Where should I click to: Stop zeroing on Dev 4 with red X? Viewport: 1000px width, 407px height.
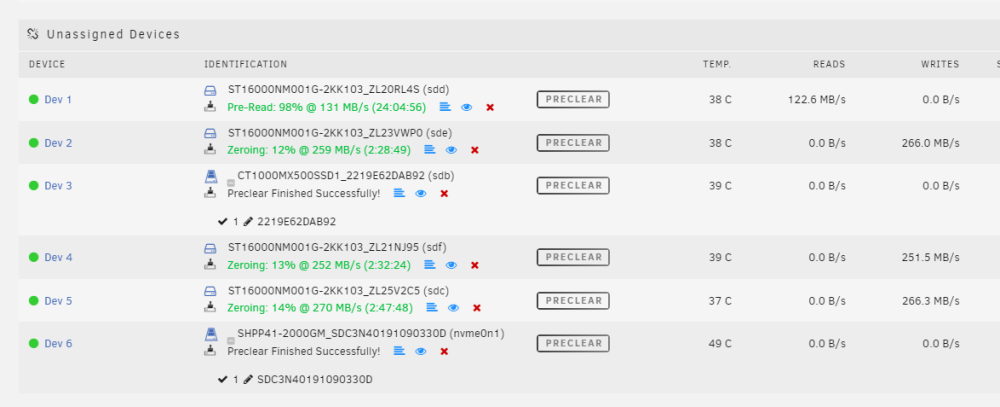(474, 265)
